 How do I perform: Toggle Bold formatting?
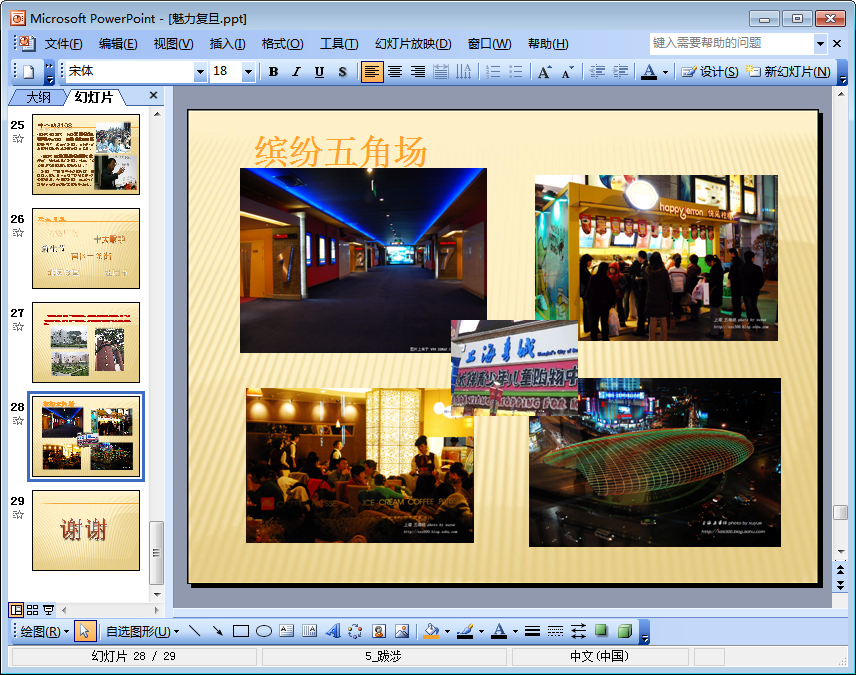click(x=273, y=72)
